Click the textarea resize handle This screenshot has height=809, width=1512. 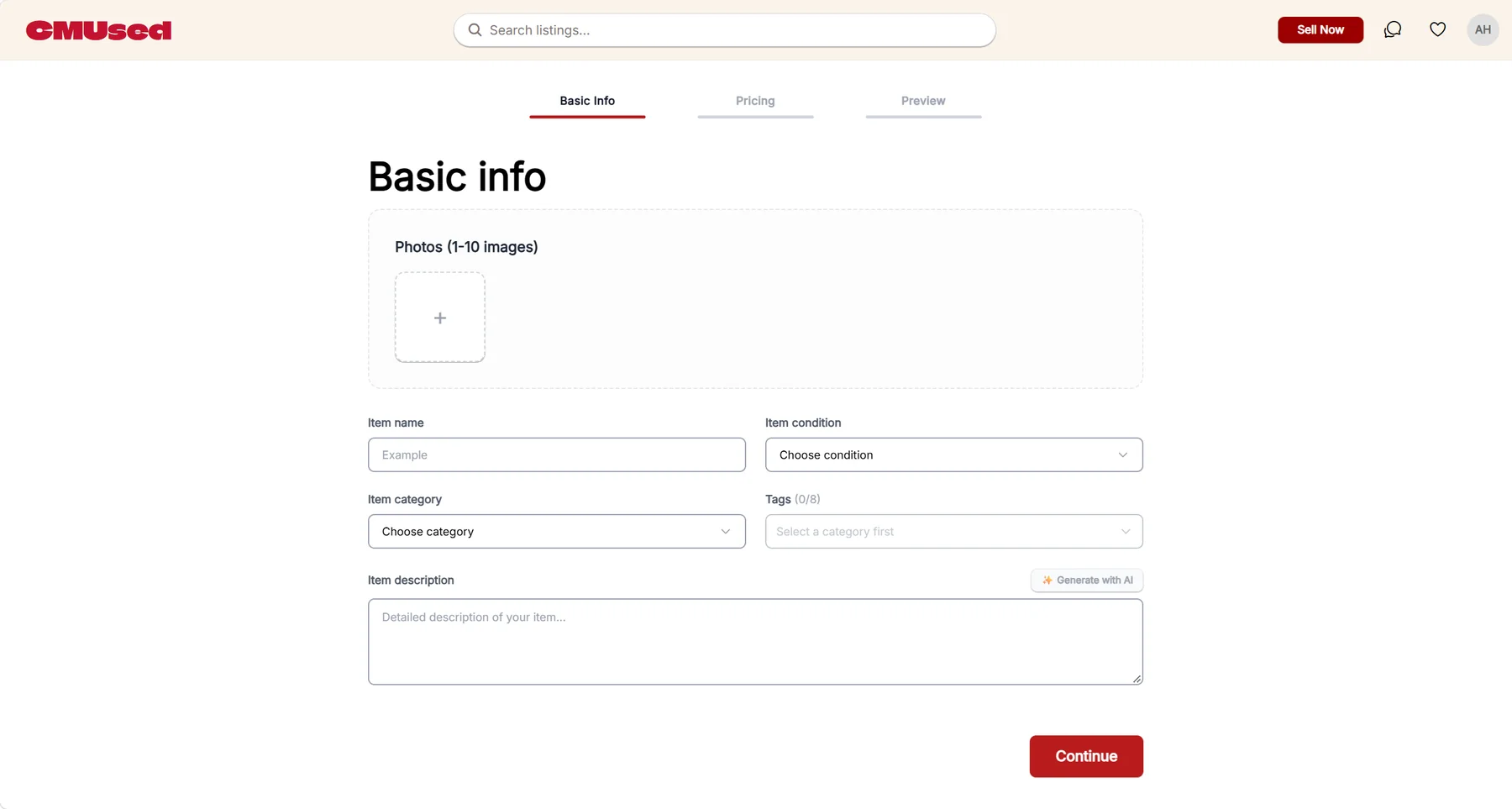pos(1137,679)
